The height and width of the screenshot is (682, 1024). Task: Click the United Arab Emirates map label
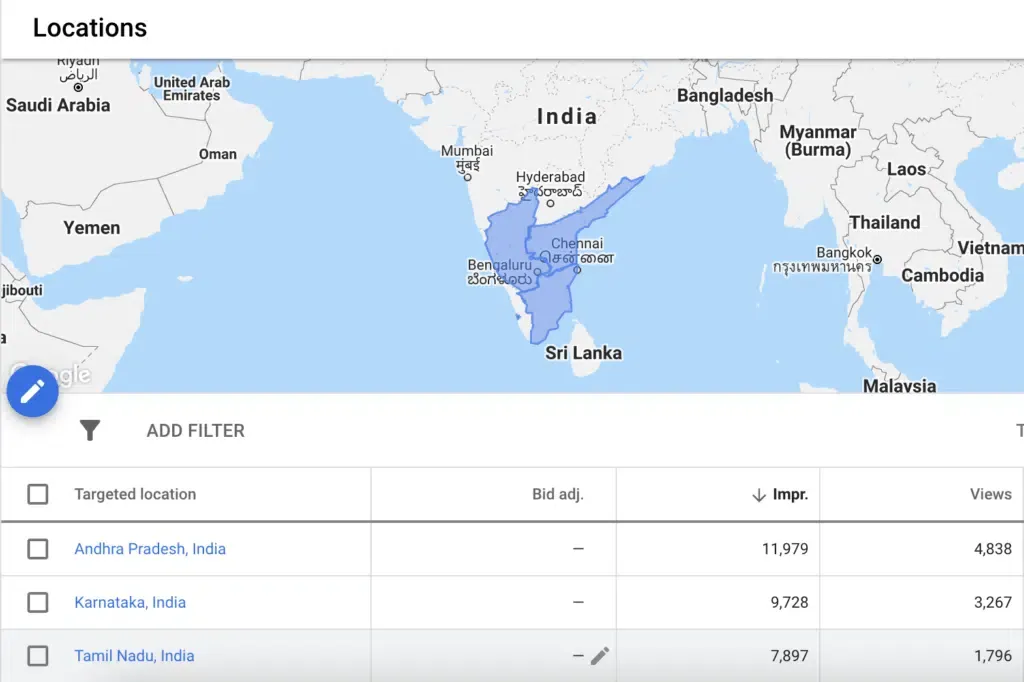click(192, 89)
